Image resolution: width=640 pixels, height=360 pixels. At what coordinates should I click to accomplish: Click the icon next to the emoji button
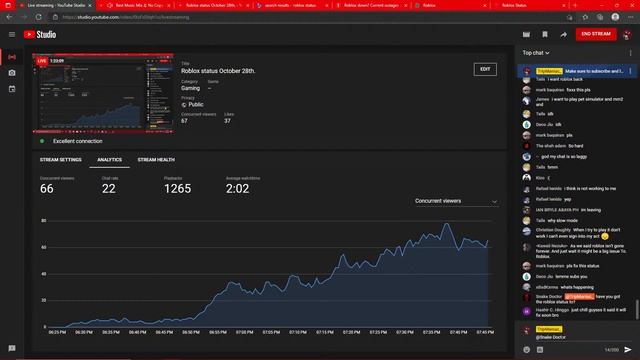(x=540, y=349)
